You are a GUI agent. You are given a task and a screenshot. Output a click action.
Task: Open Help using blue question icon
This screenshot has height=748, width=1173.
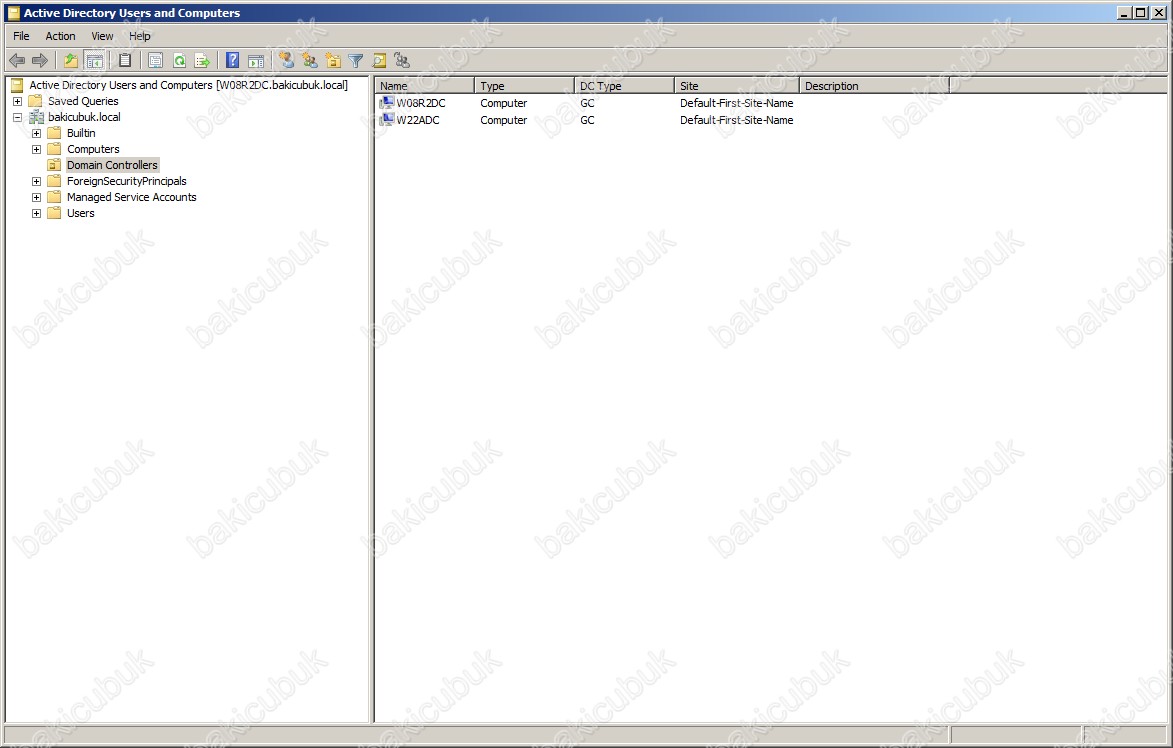pos(233,61)
